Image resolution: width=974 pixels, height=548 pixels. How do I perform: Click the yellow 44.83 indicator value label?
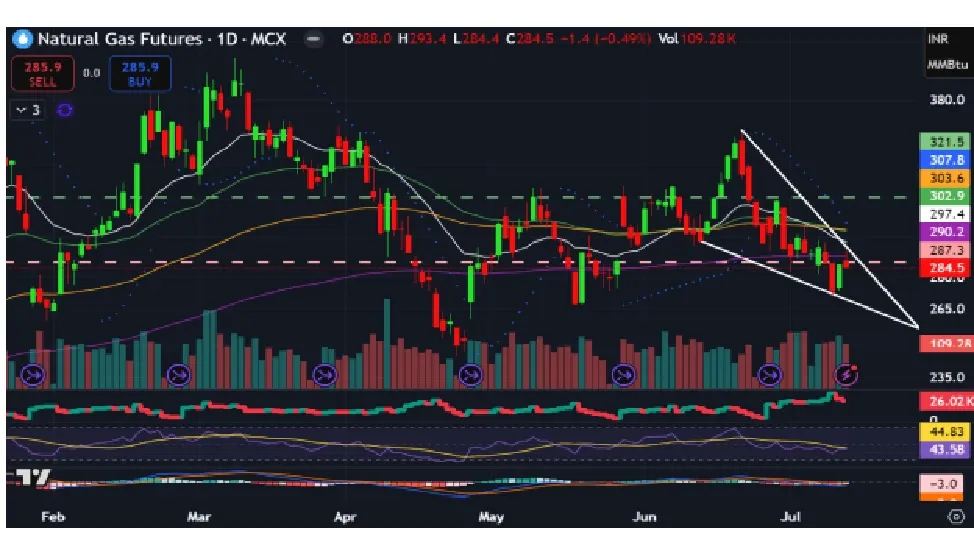pyautogui.click(x=944, y=431)
